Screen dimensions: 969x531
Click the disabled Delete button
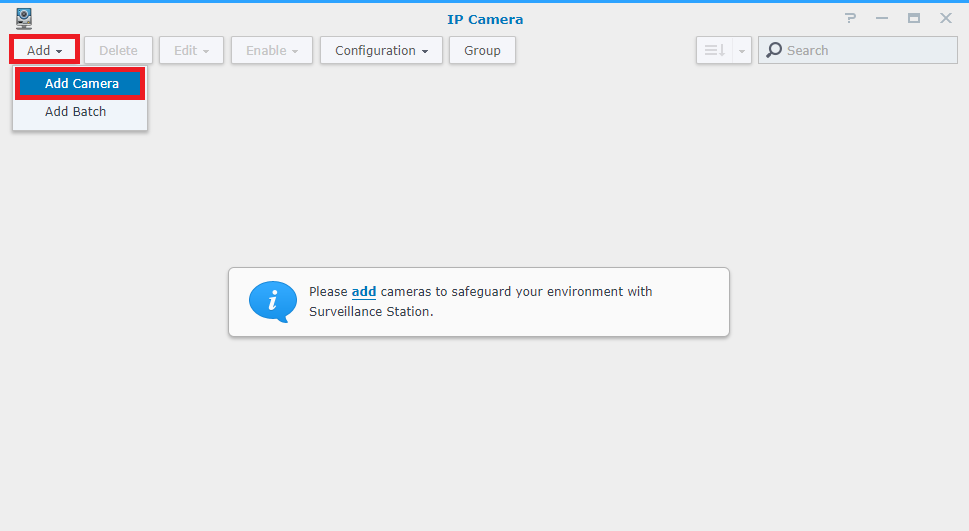point(118,50)
